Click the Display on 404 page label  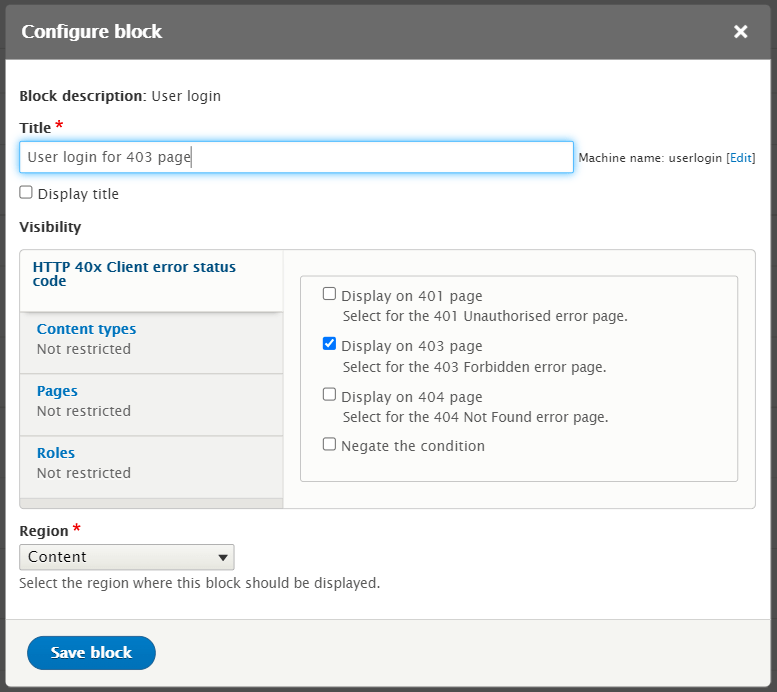point(411,396)
